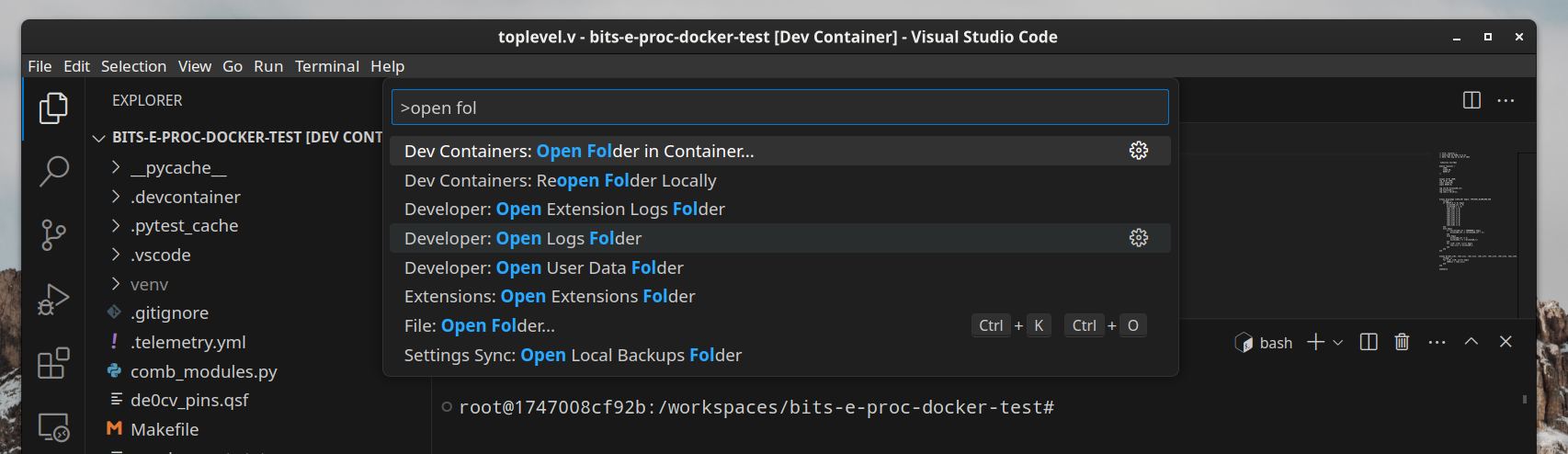Click the editor vertical scrollbar
The width and height of the screenshot is (1568, 454).
click(x=1525, y=235)
